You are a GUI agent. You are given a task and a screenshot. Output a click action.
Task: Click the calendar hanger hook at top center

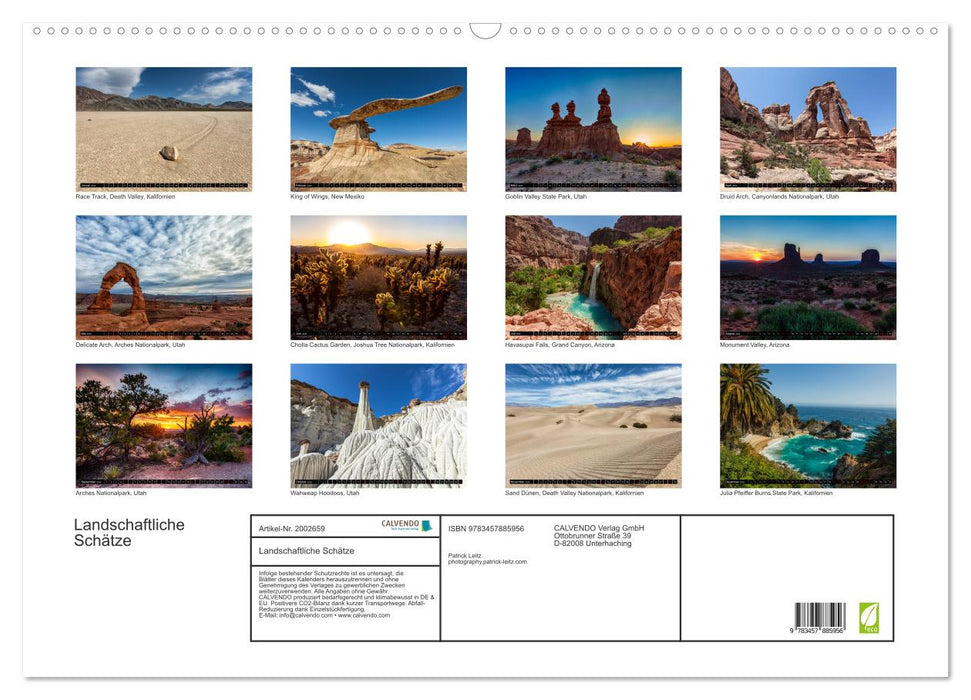click(x=485, y=31)
